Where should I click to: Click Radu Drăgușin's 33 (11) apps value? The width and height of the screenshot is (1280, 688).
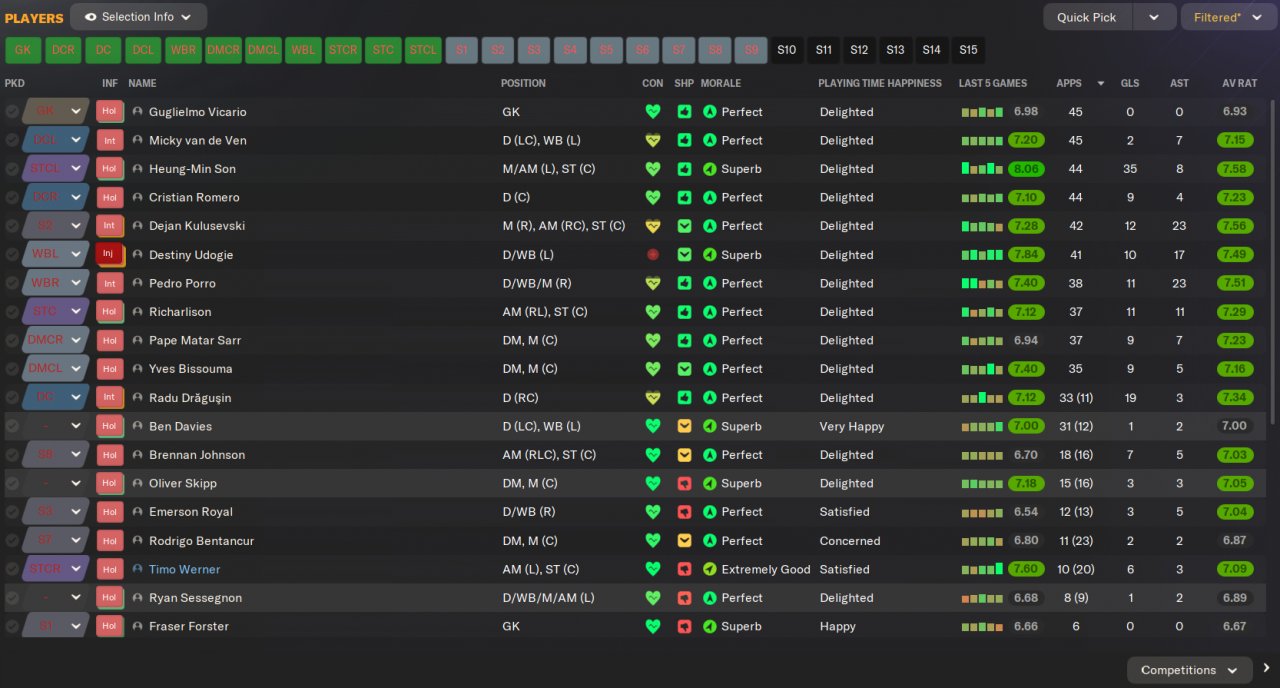click(x=1076, y=398)
